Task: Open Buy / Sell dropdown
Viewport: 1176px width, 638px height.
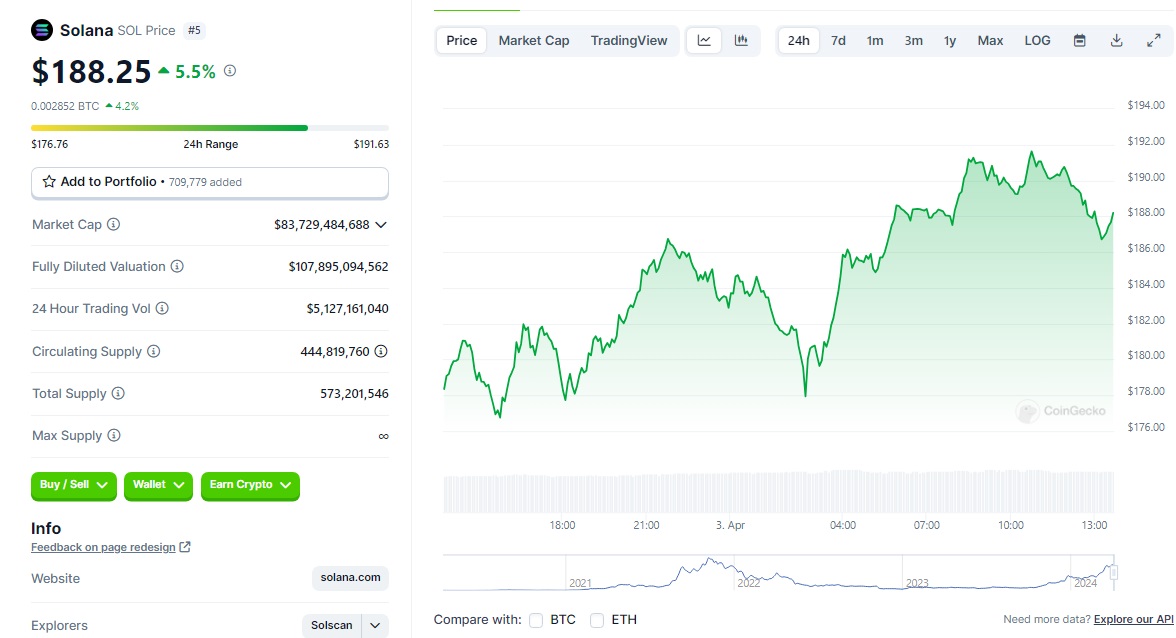Action: [74, 485]
